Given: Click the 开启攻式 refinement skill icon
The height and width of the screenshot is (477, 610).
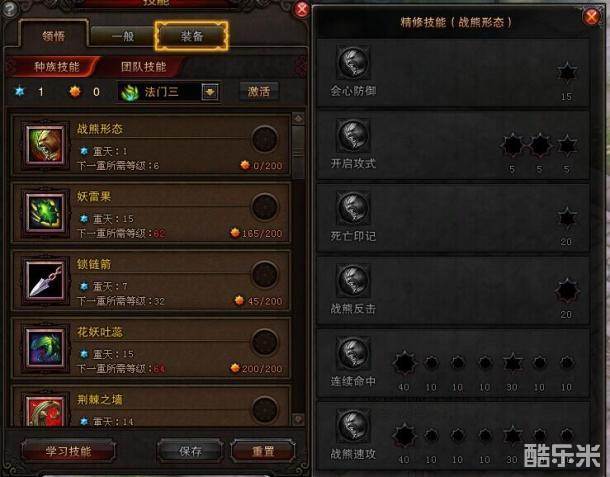Looking at the screenshot, I should coord(353,135).
